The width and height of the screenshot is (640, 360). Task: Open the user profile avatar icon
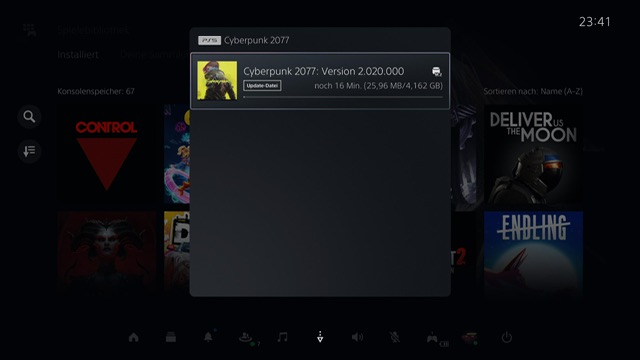point(469,338)
